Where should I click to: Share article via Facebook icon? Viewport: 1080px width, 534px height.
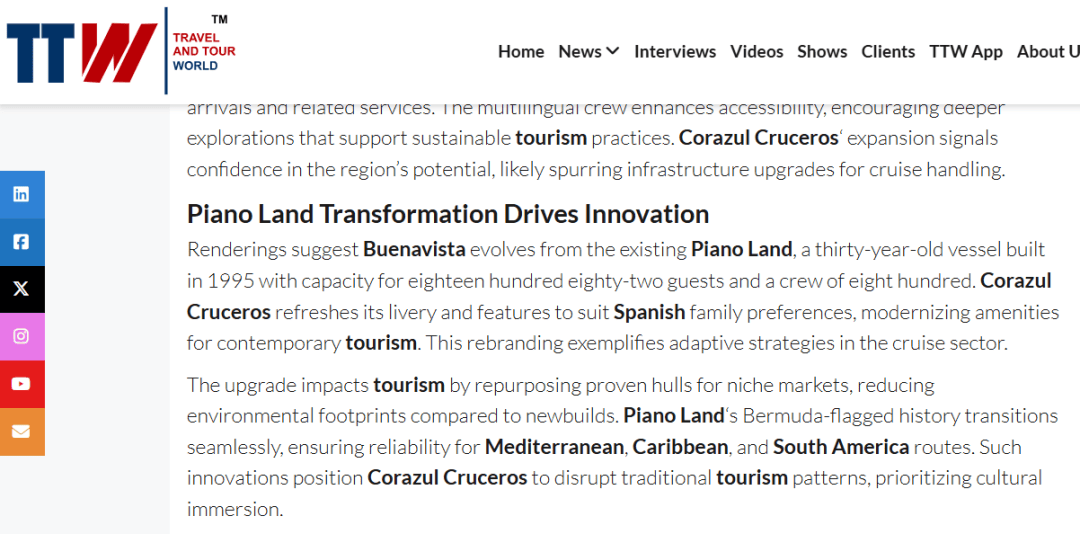[x=21, y=241]
